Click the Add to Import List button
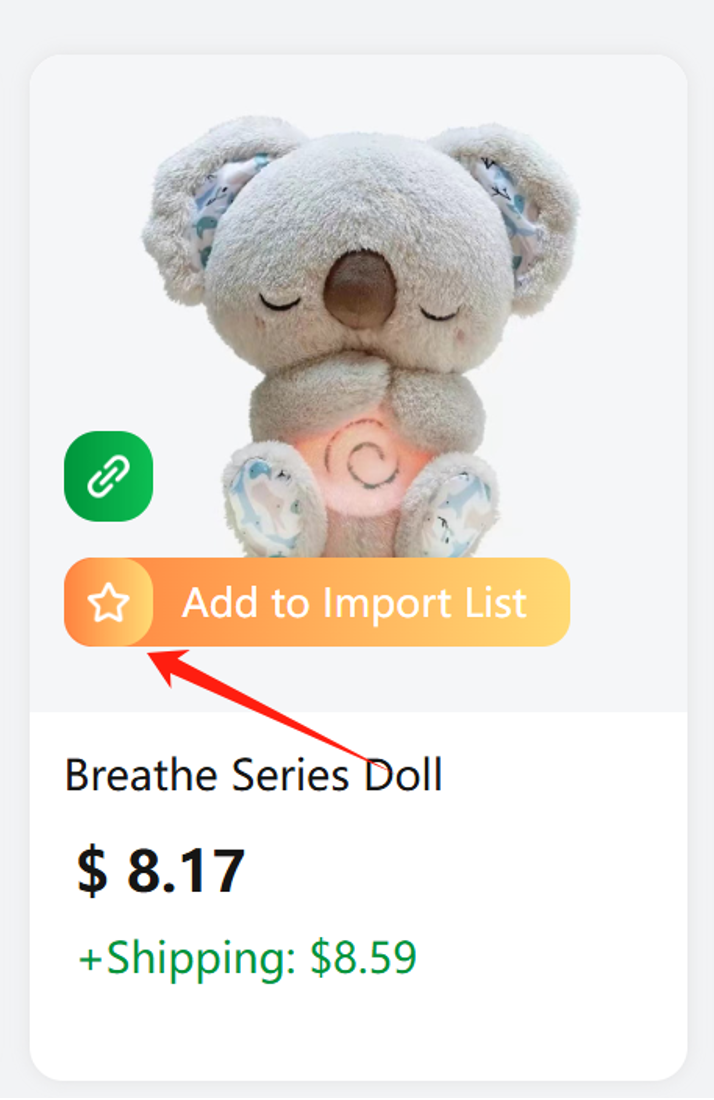The image size is (714, 1100). [x=317, y=602]
